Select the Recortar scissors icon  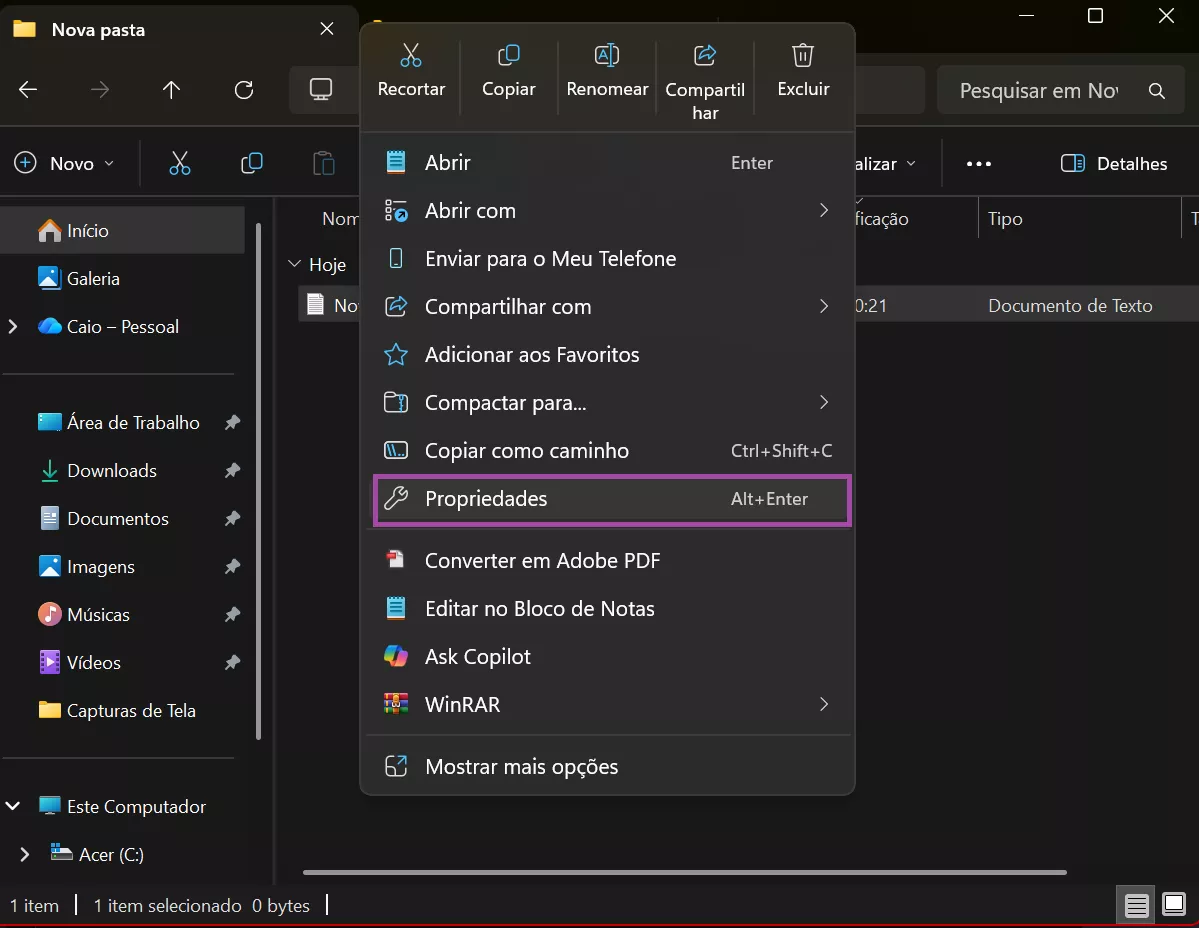pos(410,54)
